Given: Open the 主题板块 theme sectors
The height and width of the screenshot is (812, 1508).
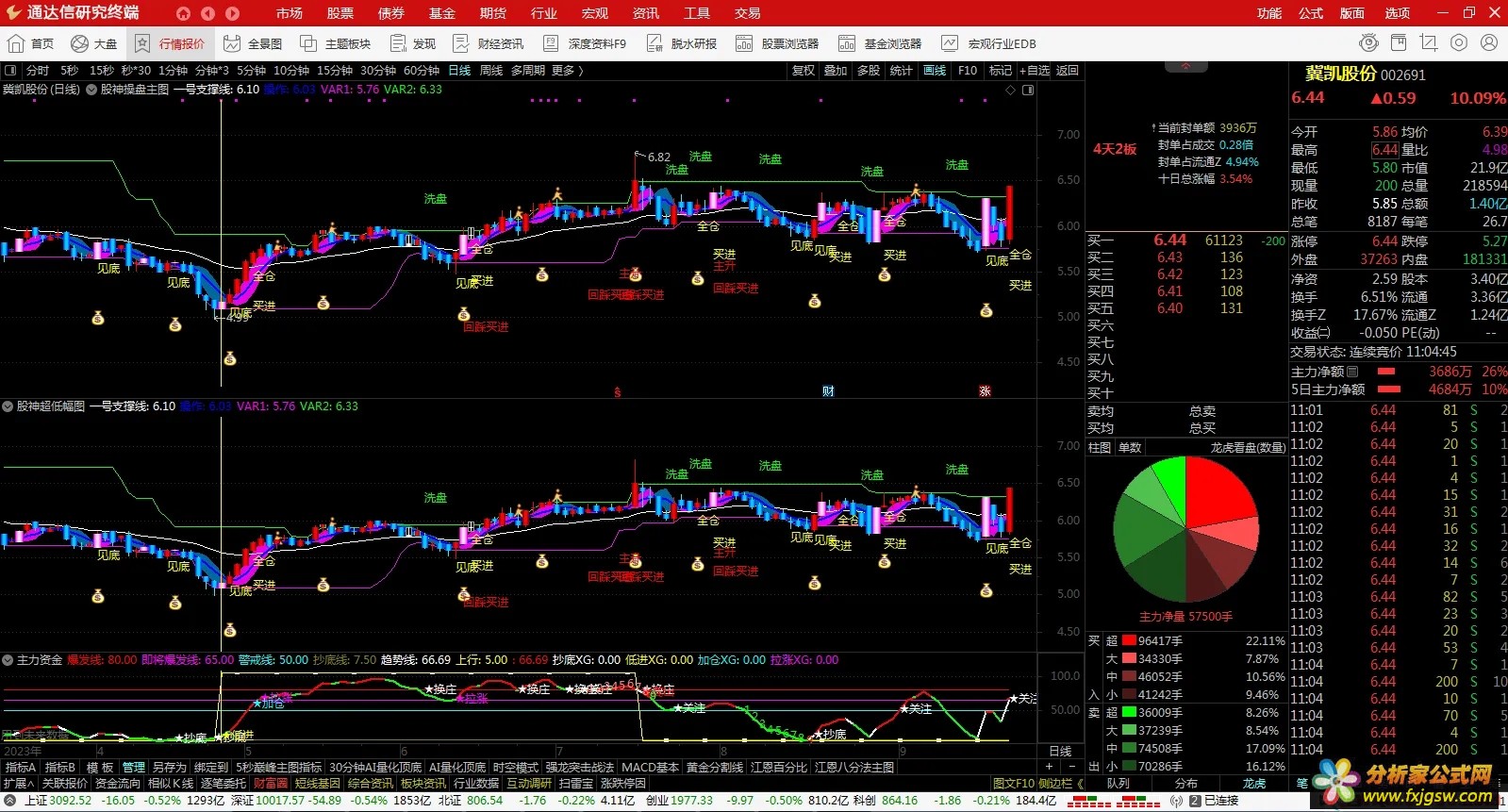Looking at the screenshot, I should point(336,43).
